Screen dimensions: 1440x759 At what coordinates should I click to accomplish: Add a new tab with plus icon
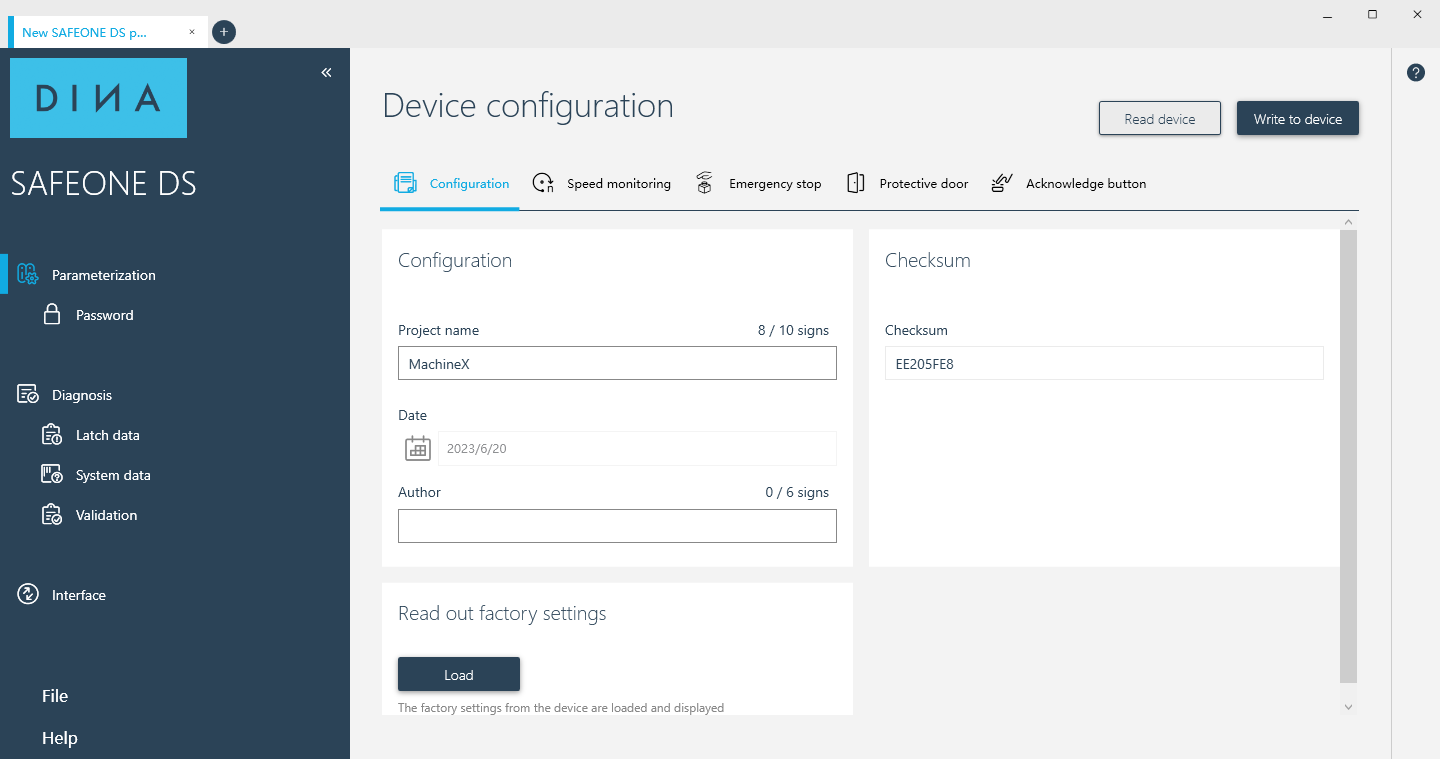pos(224,32)
